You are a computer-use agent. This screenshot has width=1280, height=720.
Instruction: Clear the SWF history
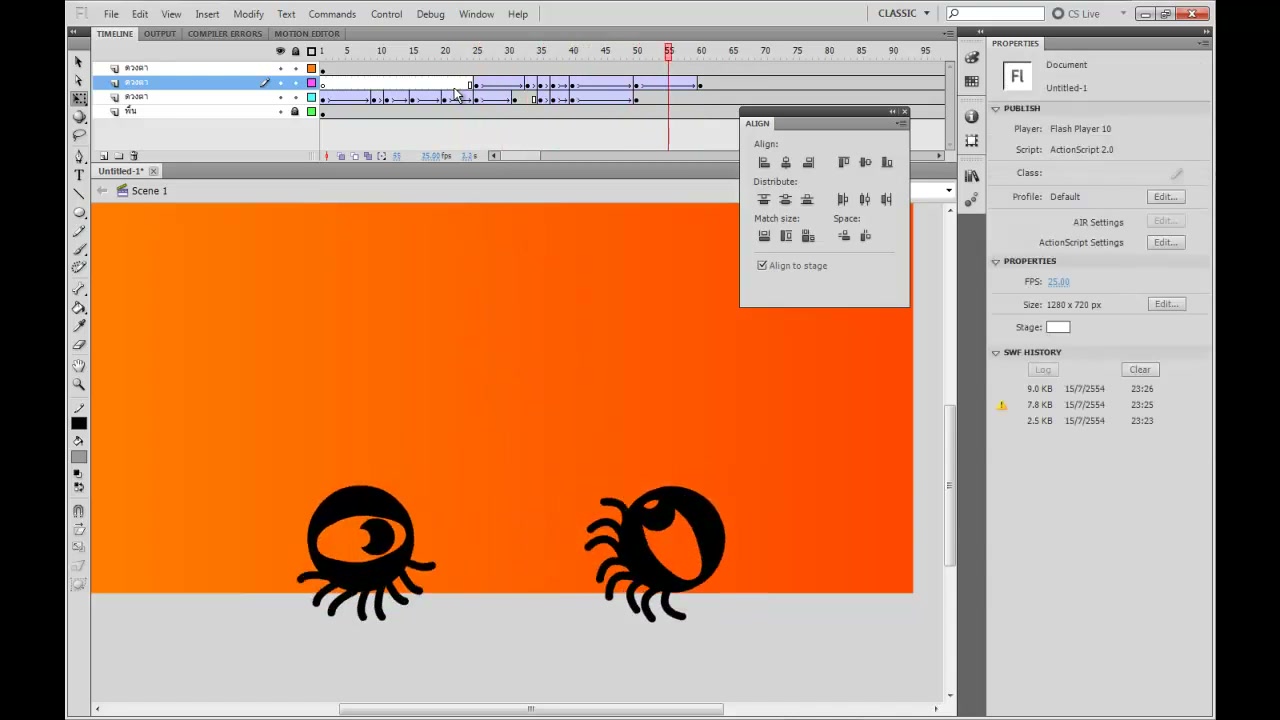point(1140,370)
